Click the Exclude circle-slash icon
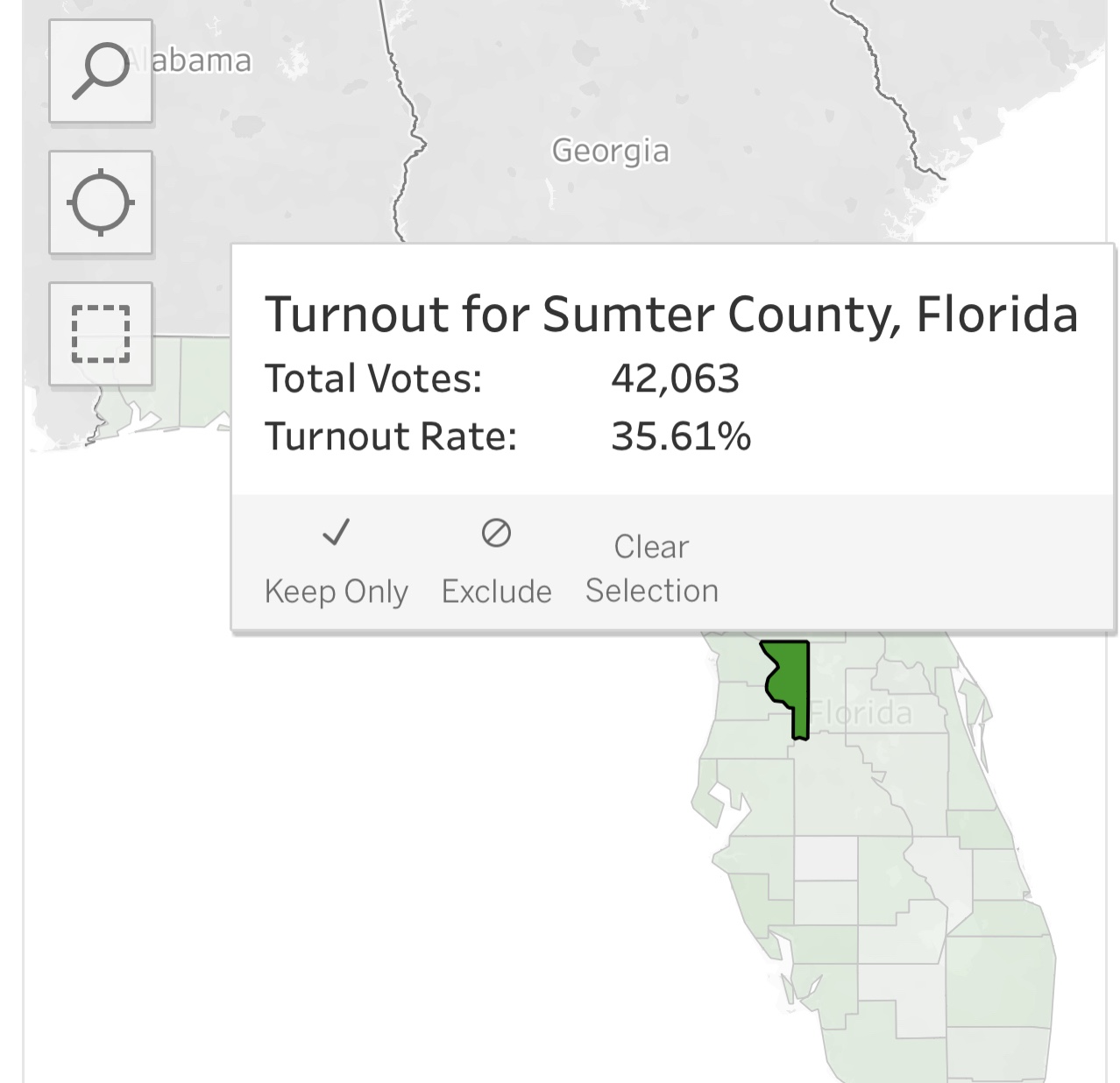The image size is (1120, 1083). pyautogui.click(x=496, y=532)
